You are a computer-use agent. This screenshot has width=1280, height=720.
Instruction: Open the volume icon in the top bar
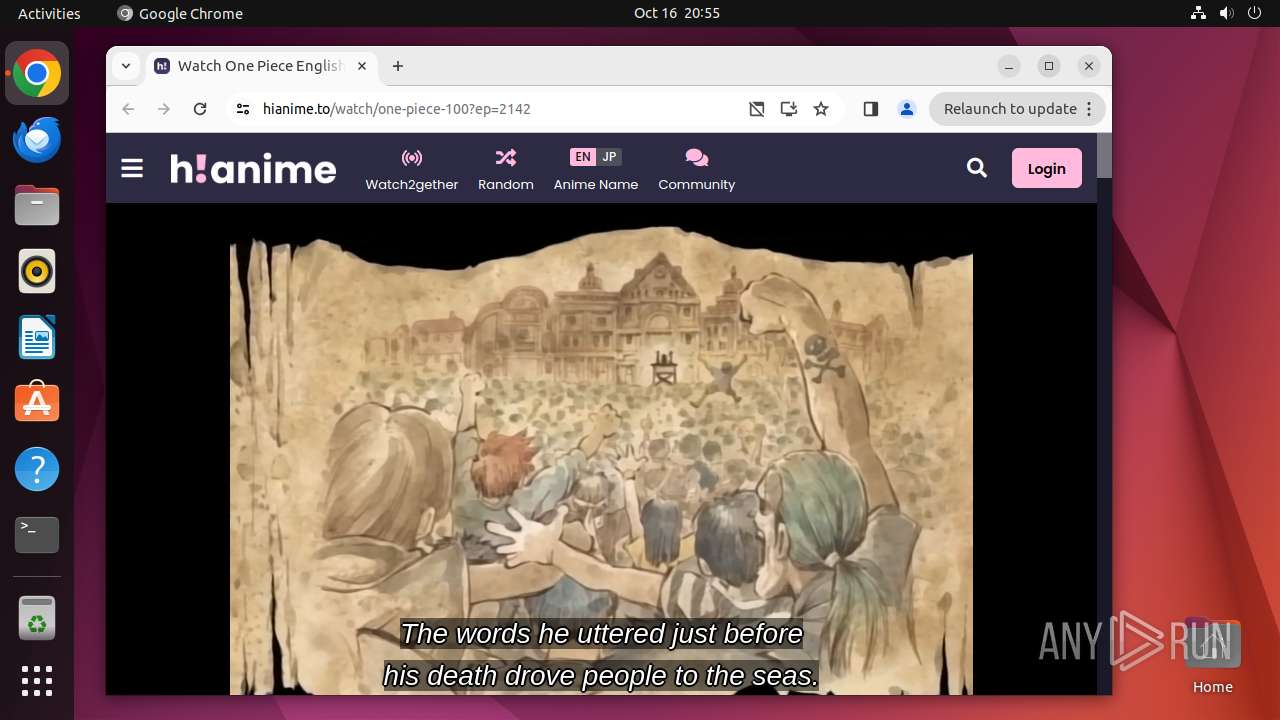coord(1227,13)
